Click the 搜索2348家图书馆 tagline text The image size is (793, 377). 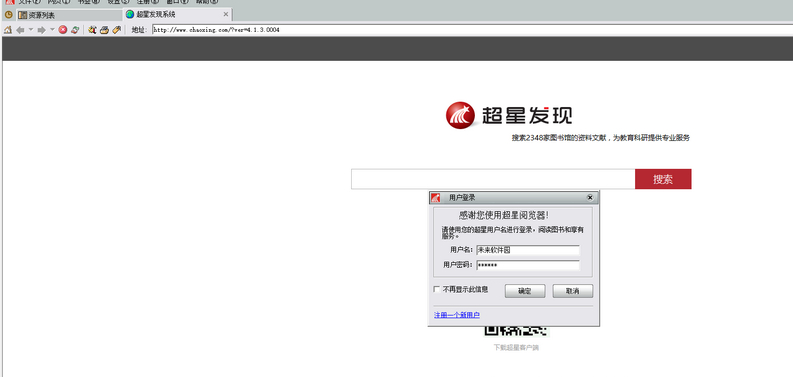(x=601, y=138)
